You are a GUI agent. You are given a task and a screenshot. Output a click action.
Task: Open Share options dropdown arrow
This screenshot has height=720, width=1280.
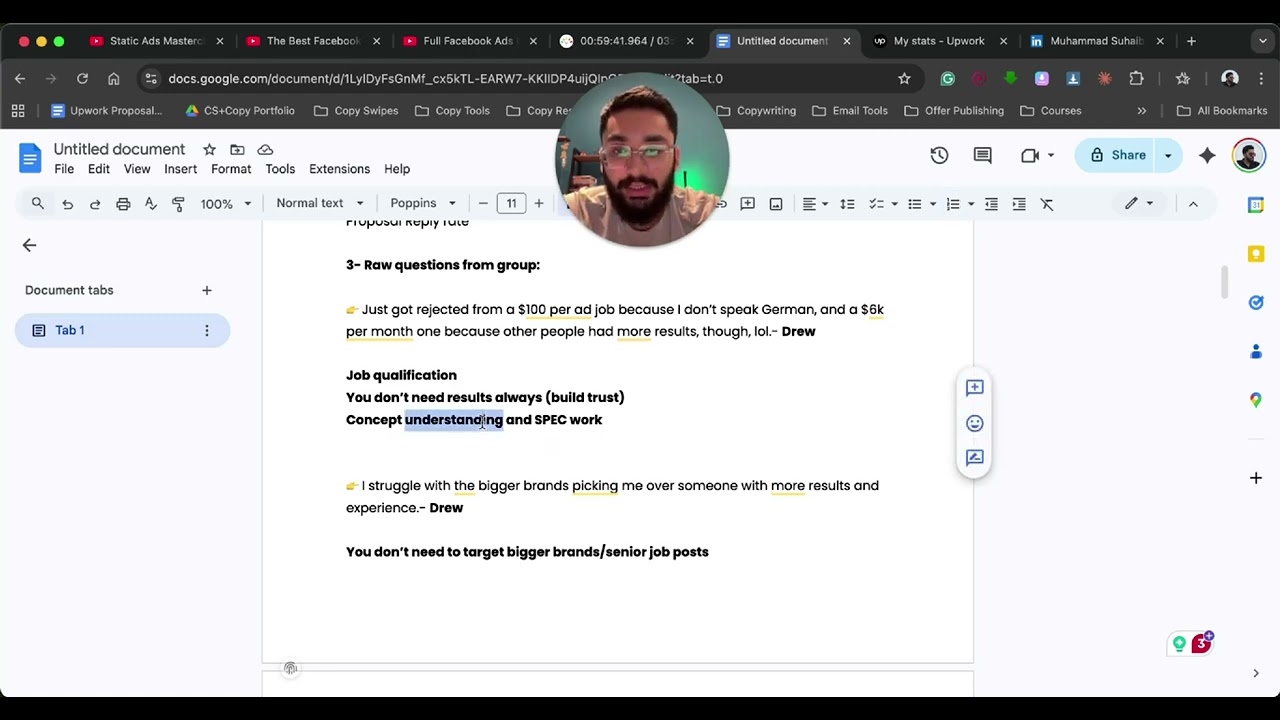pos(1168,155)
